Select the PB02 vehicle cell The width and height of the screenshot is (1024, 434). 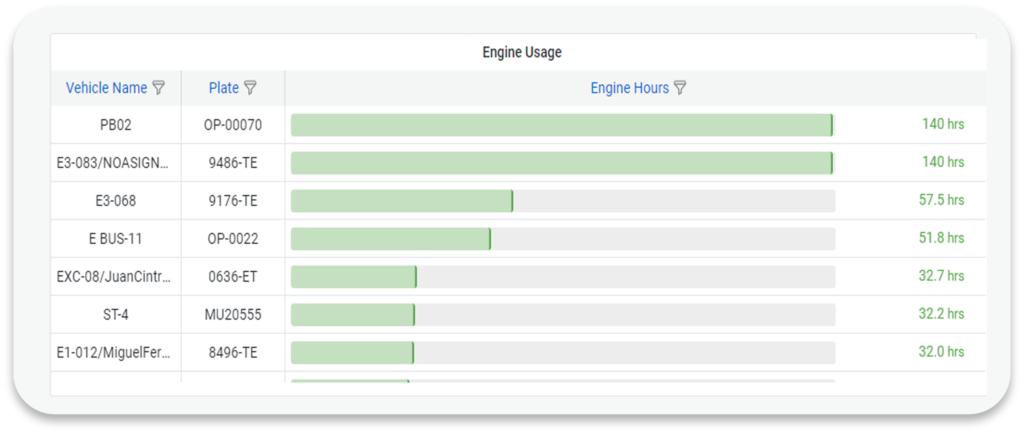(x=116, y=125)
